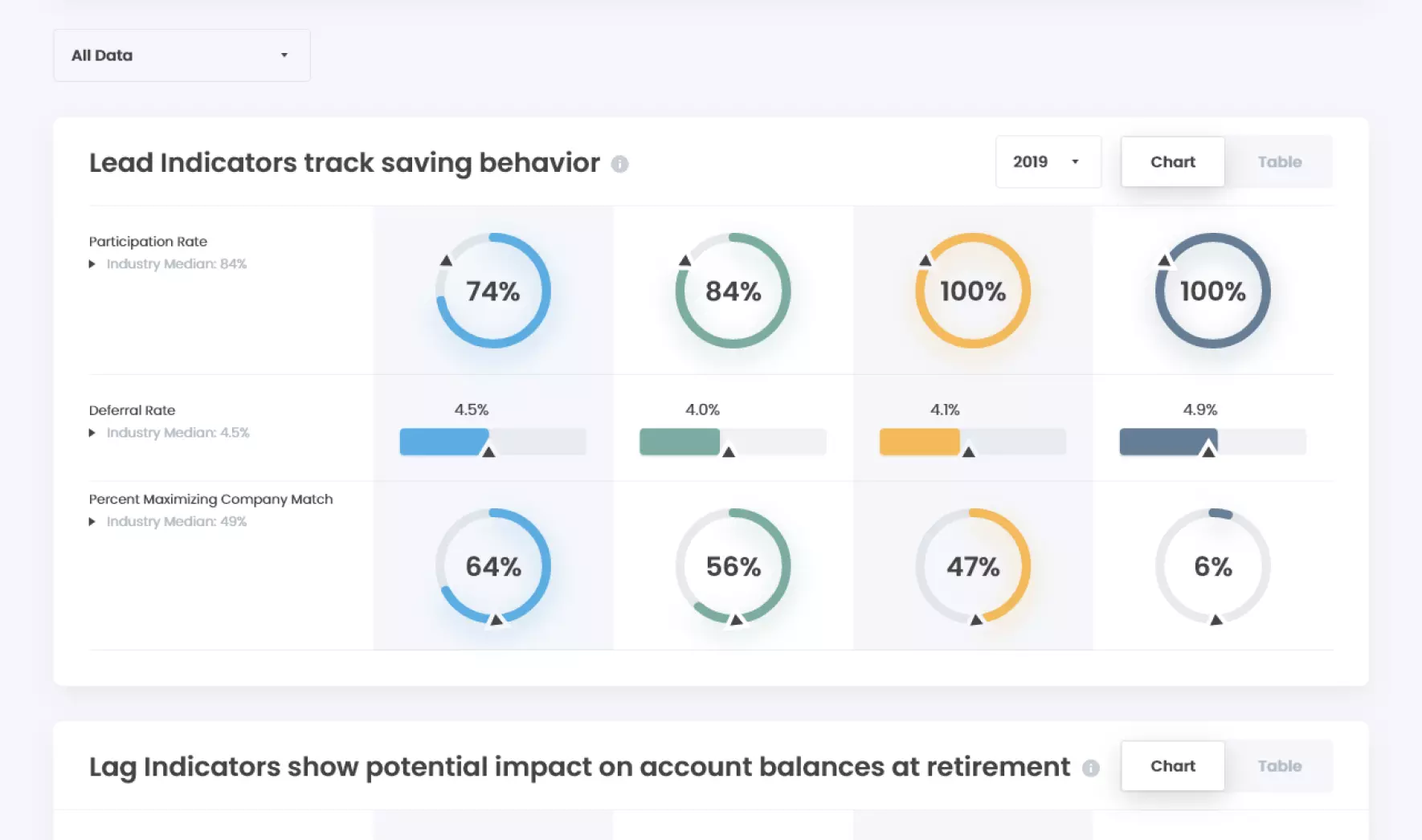Click the 84% participation rate gauge

pyautogui.click(x=733, y=291)
